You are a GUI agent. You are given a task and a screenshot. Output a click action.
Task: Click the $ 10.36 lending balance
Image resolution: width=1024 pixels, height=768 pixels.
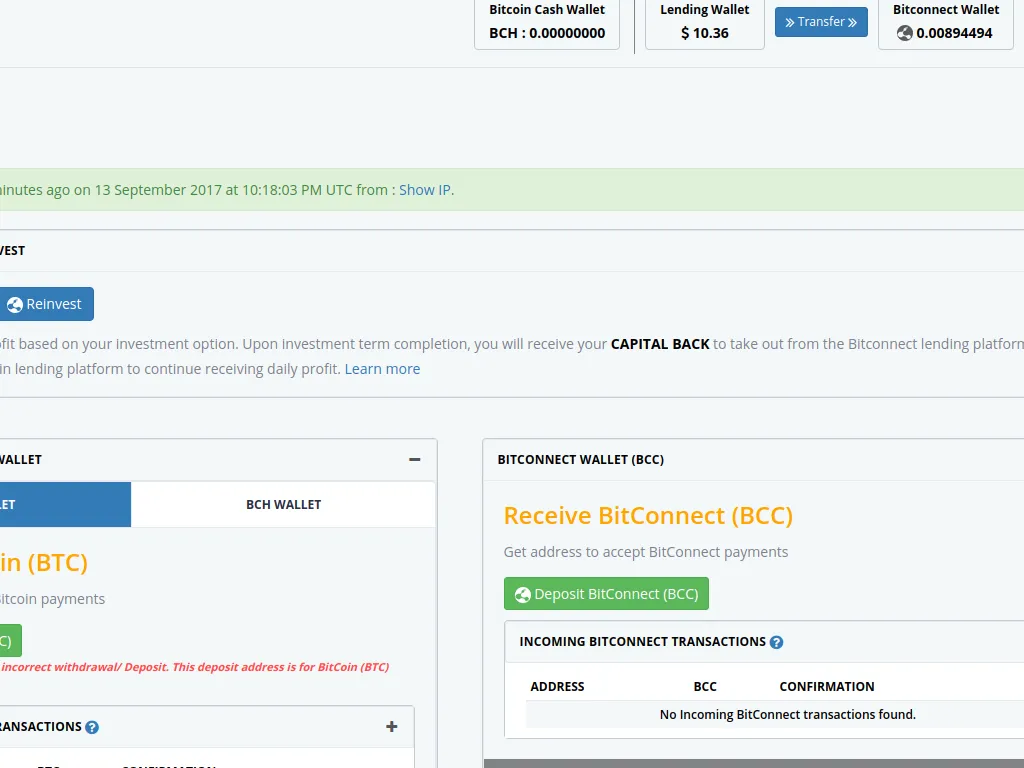point(705,33)
